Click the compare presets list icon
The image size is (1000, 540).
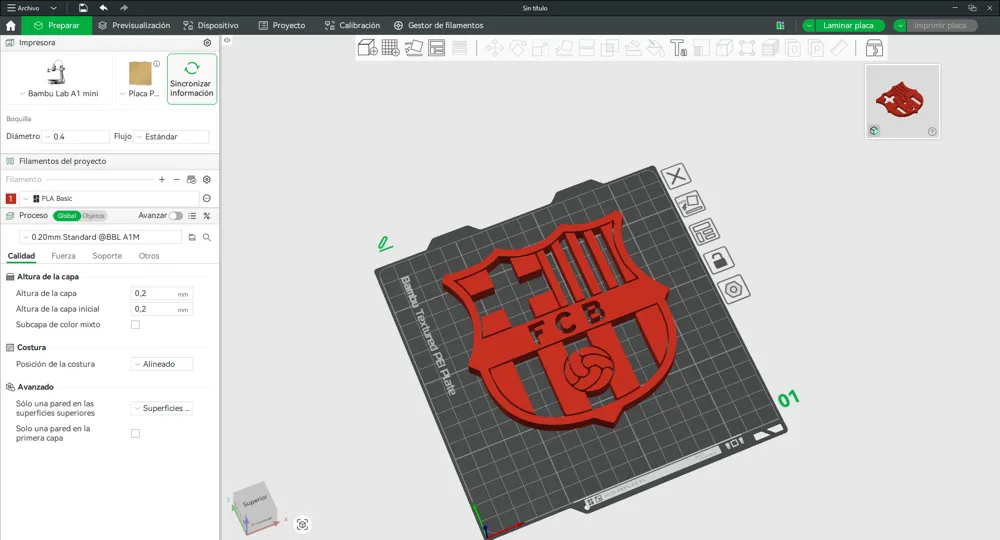(192, 216)
